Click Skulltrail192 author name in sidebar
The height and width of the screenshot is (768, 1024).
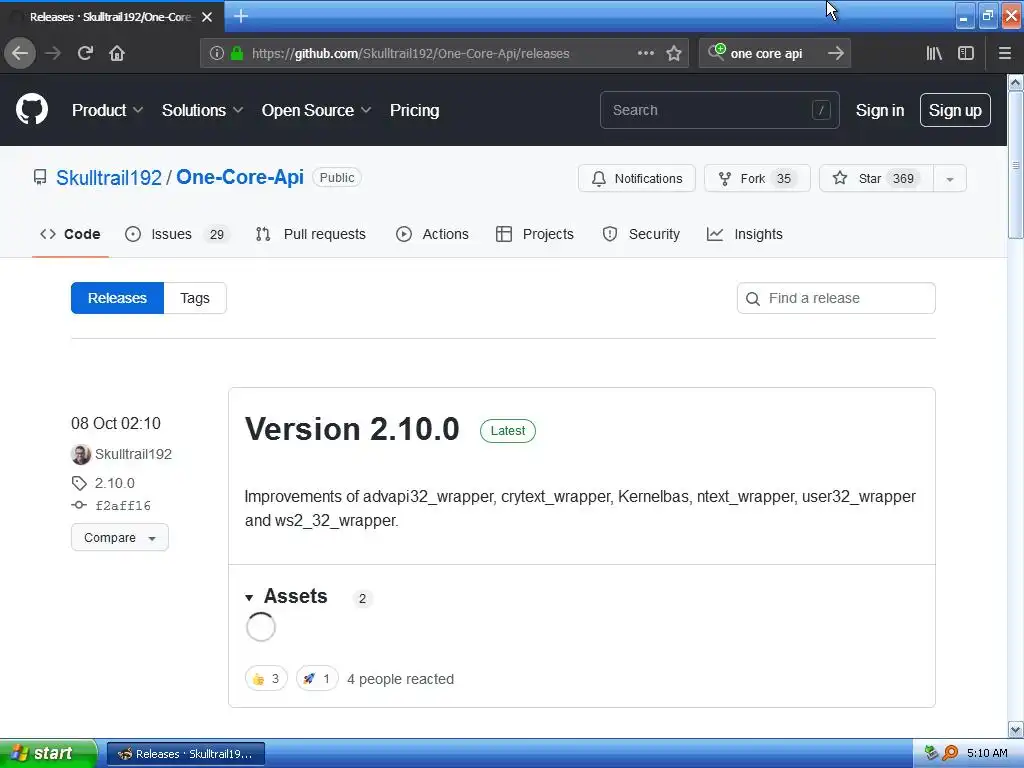tap(133, 454)
